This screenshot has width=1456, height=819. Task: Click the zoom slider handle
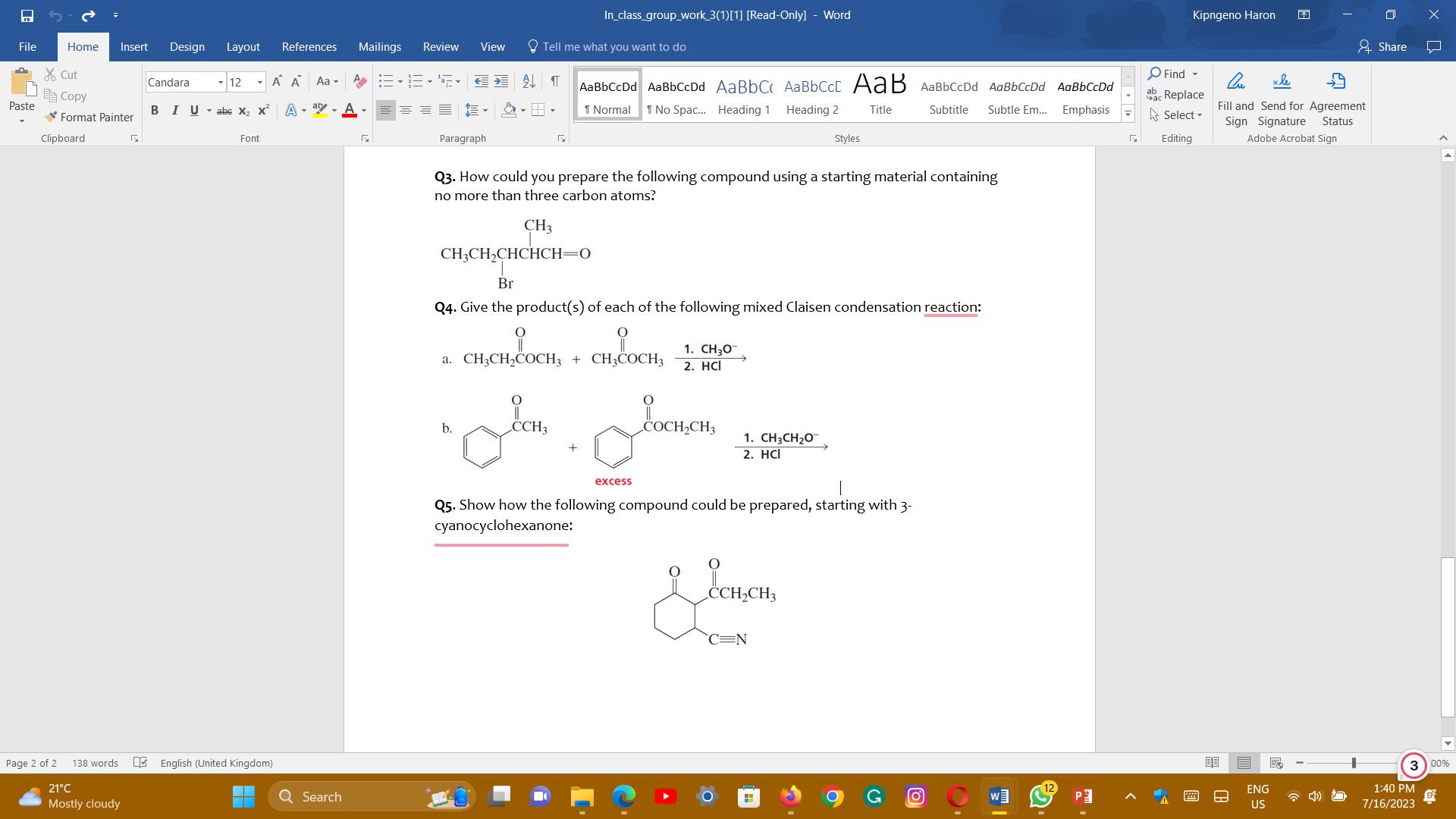(x=1354, y=763)
